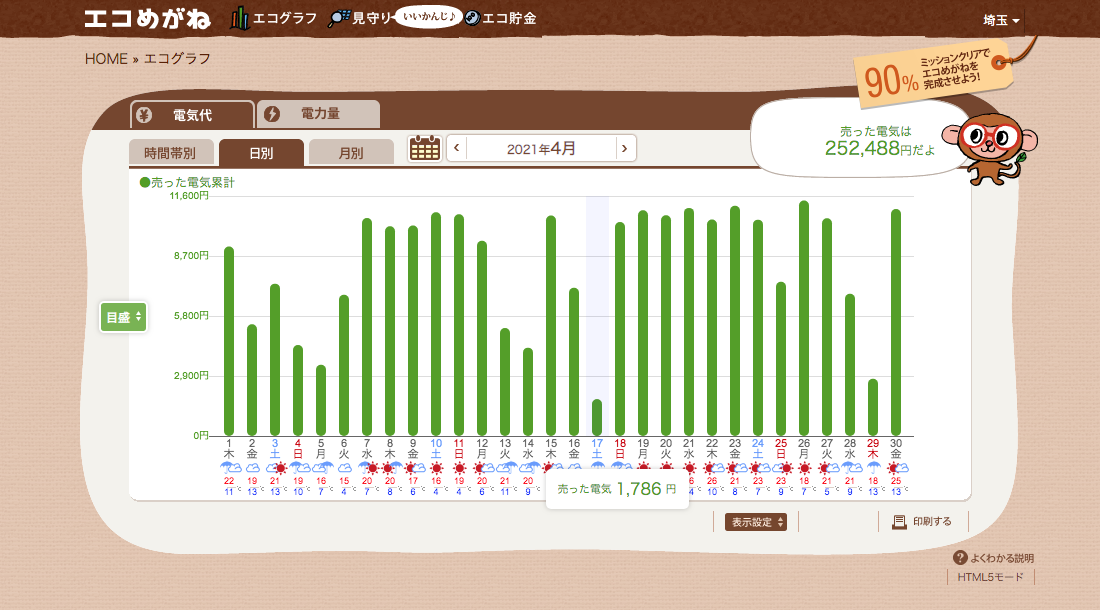Select the 月別 tab
Screen dimensions: 1100x610
351,153
